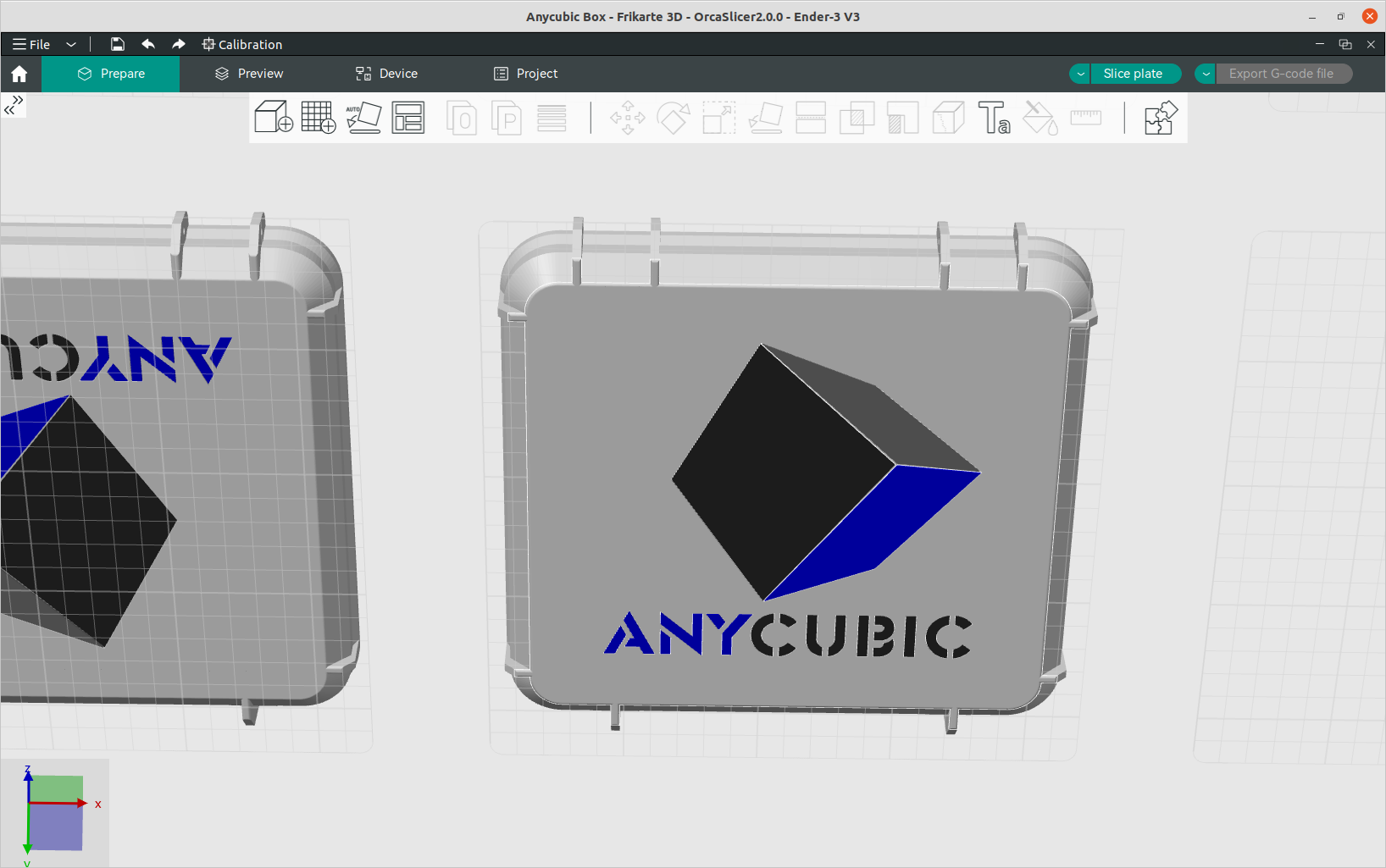Click the Slice plate button
This screenshot has width=1386, height=868.
pos(1135,74)
